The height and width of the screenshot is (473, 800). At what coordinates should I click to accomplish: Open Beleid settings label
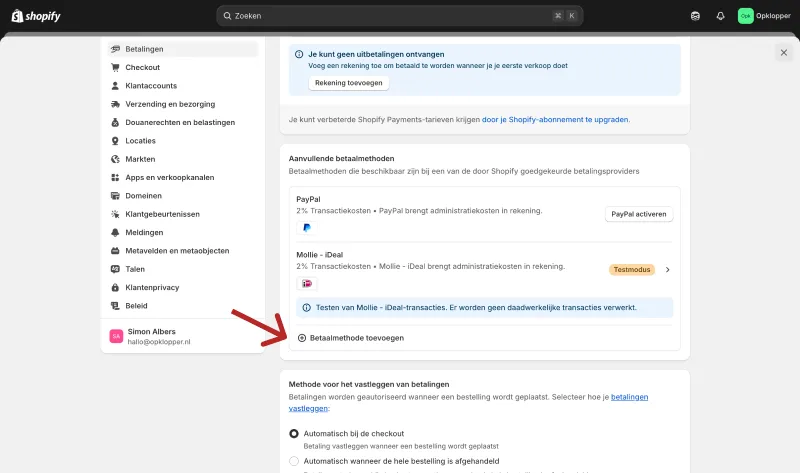tap(136, 306)
